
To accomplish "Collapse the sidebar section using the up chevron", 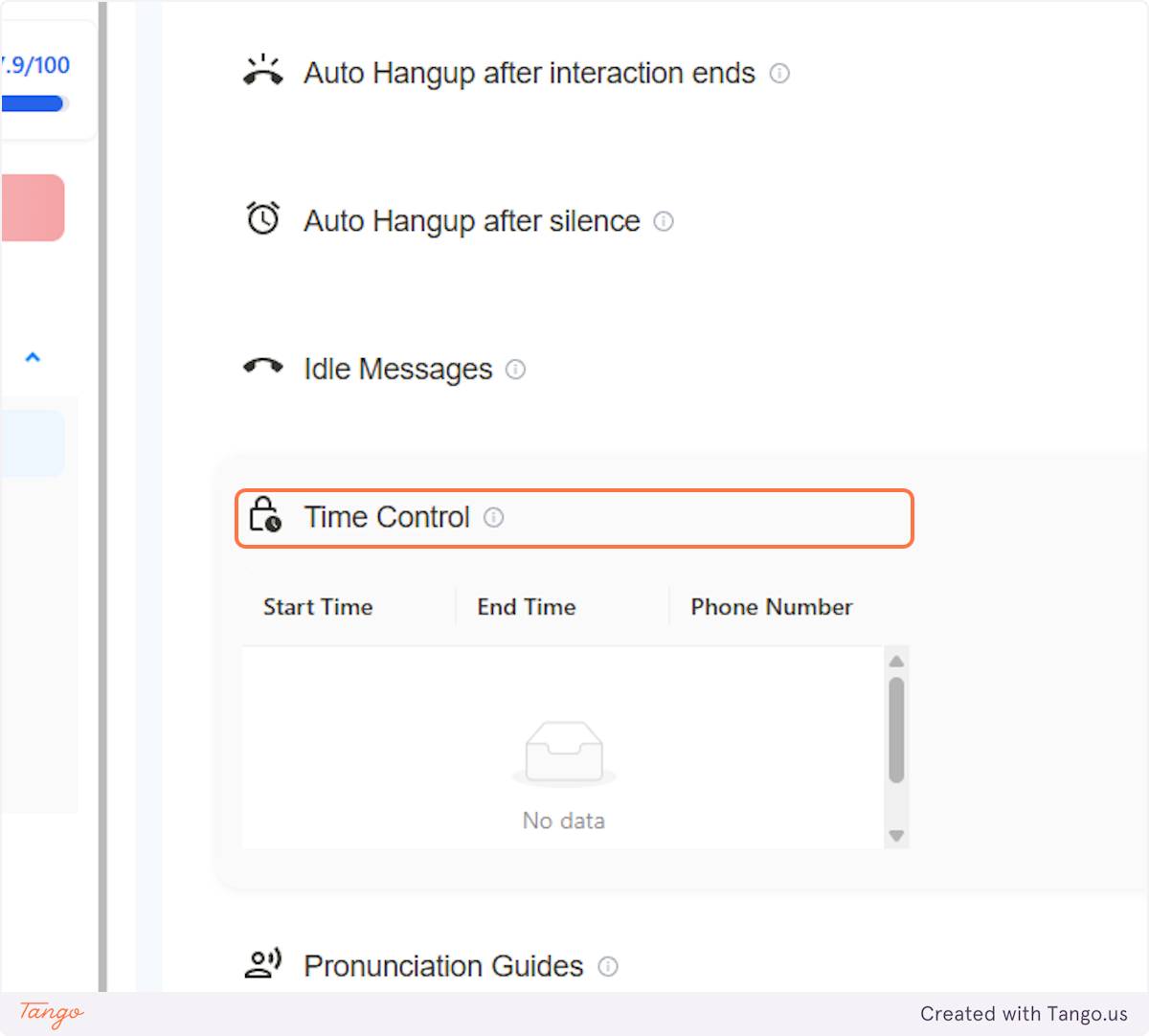I will click(x=34, y=356).
